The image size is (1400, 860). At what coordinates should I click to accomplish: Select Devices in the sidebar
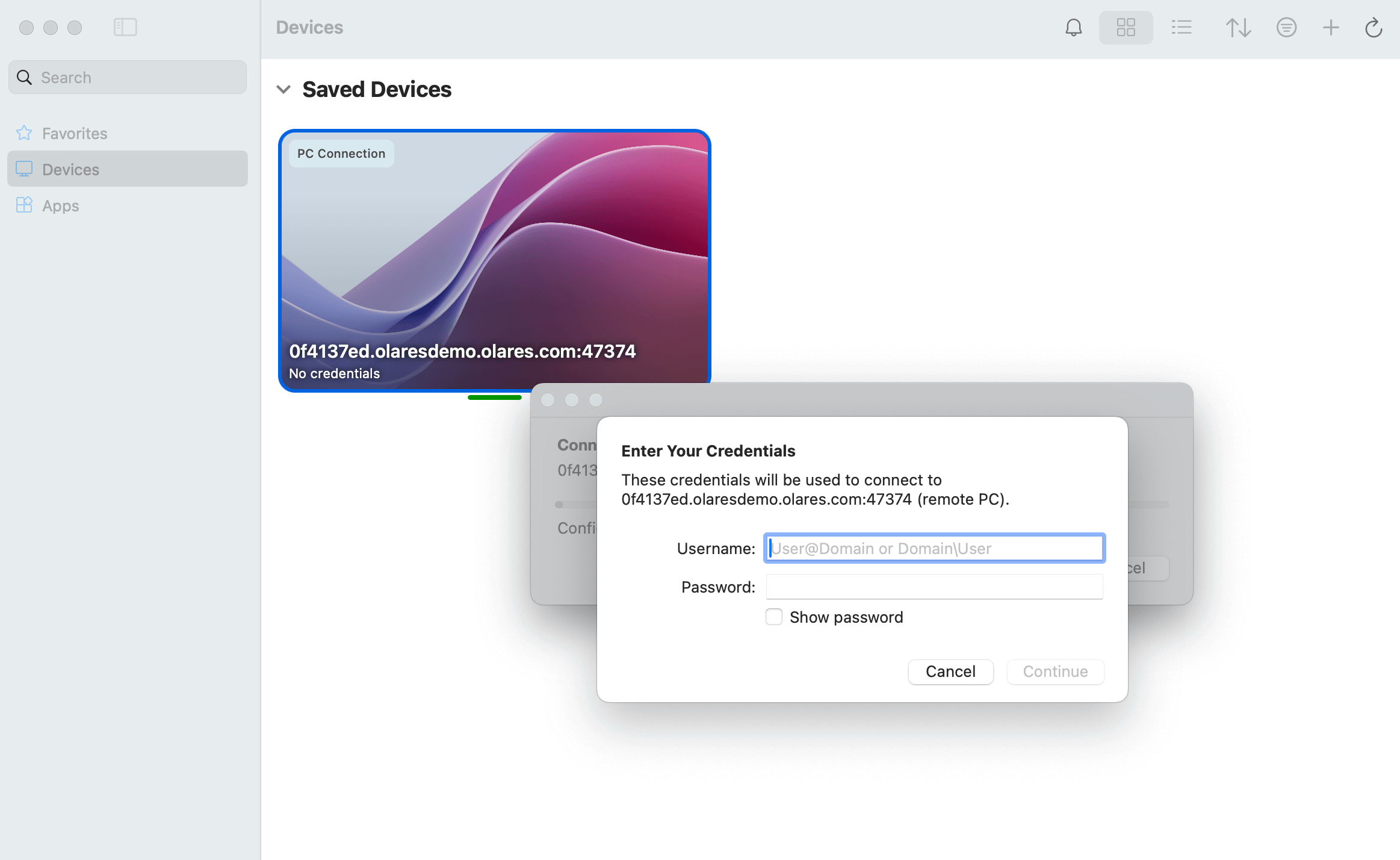pyautogui.click(x=70, y=169)
